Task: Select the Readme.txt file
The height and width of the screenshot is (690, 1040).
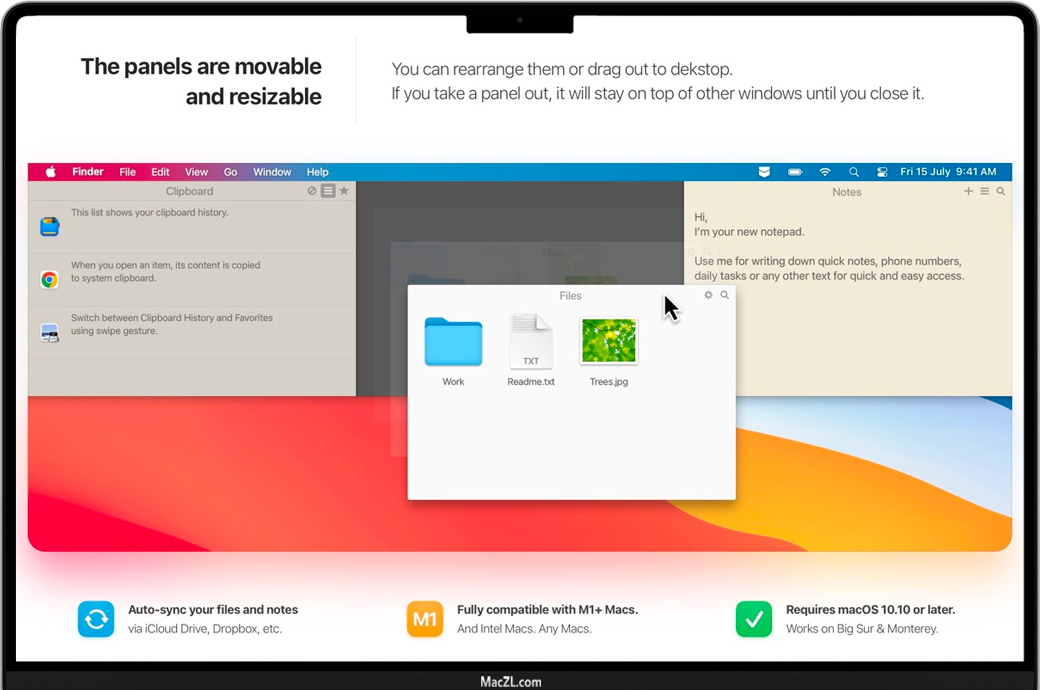Action: coord(531,343)
